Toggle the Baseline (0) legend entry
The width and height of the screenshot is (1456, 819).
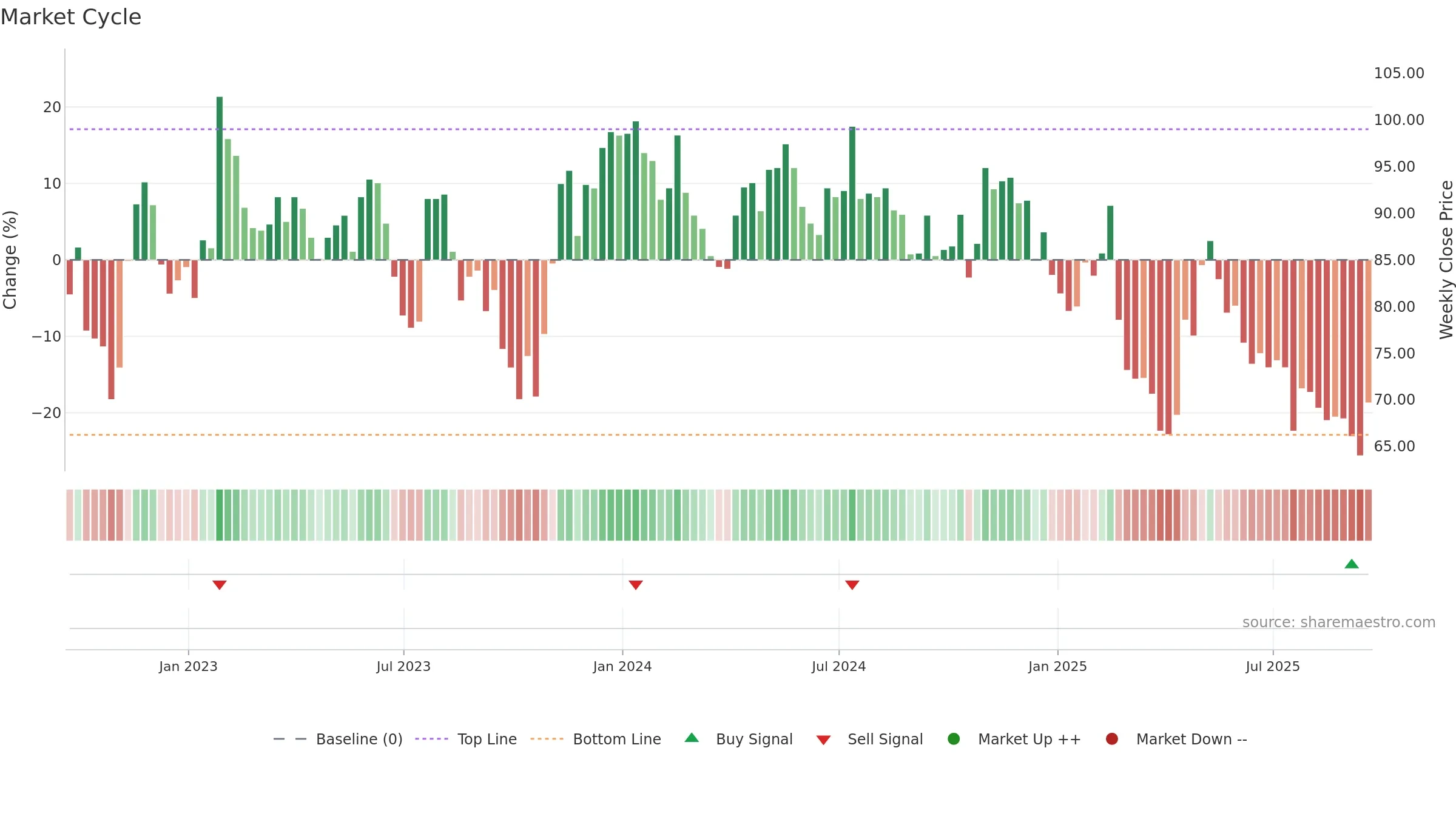coord(338,739)
